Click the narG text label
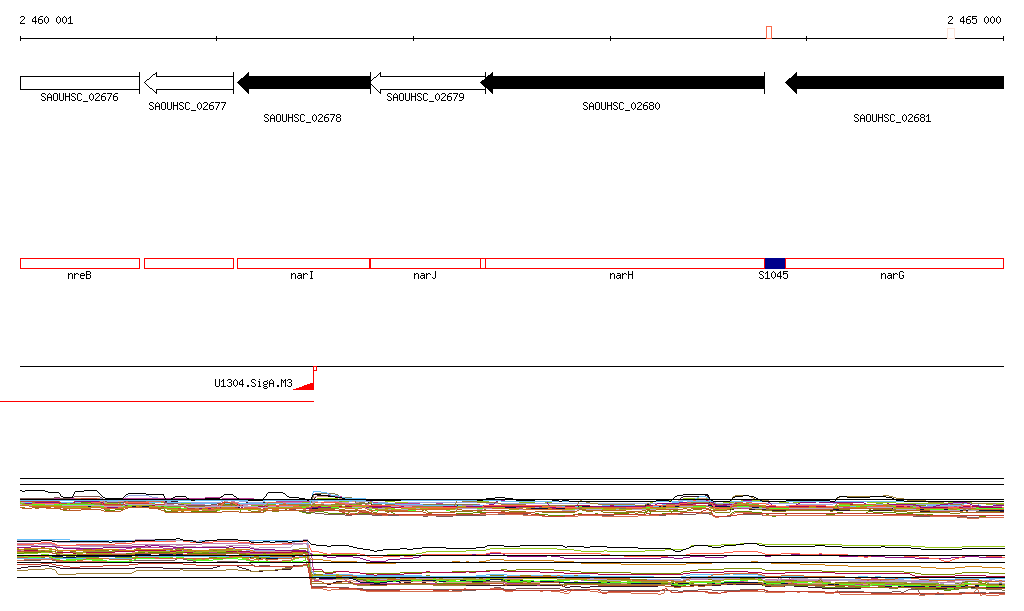The width and height of the screenshot is (1024, 611). (892, 275)
